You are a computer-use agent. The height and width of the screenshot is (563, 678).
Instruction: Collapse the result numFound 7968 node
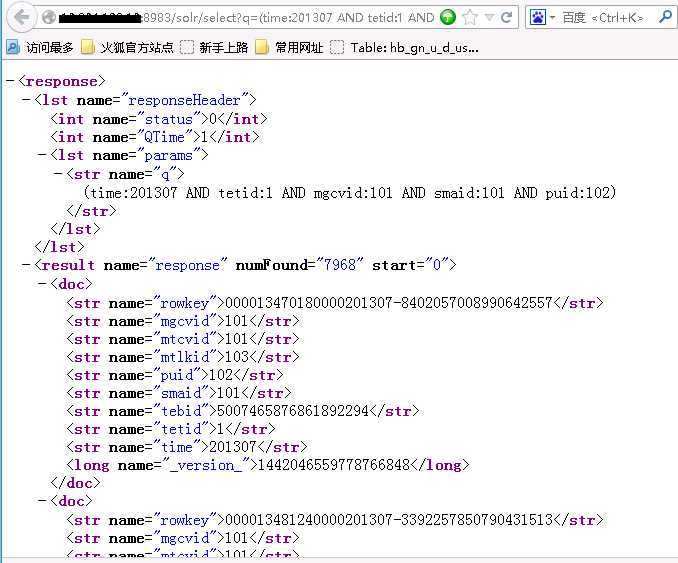pyautogui.click(x=26, y=264)
